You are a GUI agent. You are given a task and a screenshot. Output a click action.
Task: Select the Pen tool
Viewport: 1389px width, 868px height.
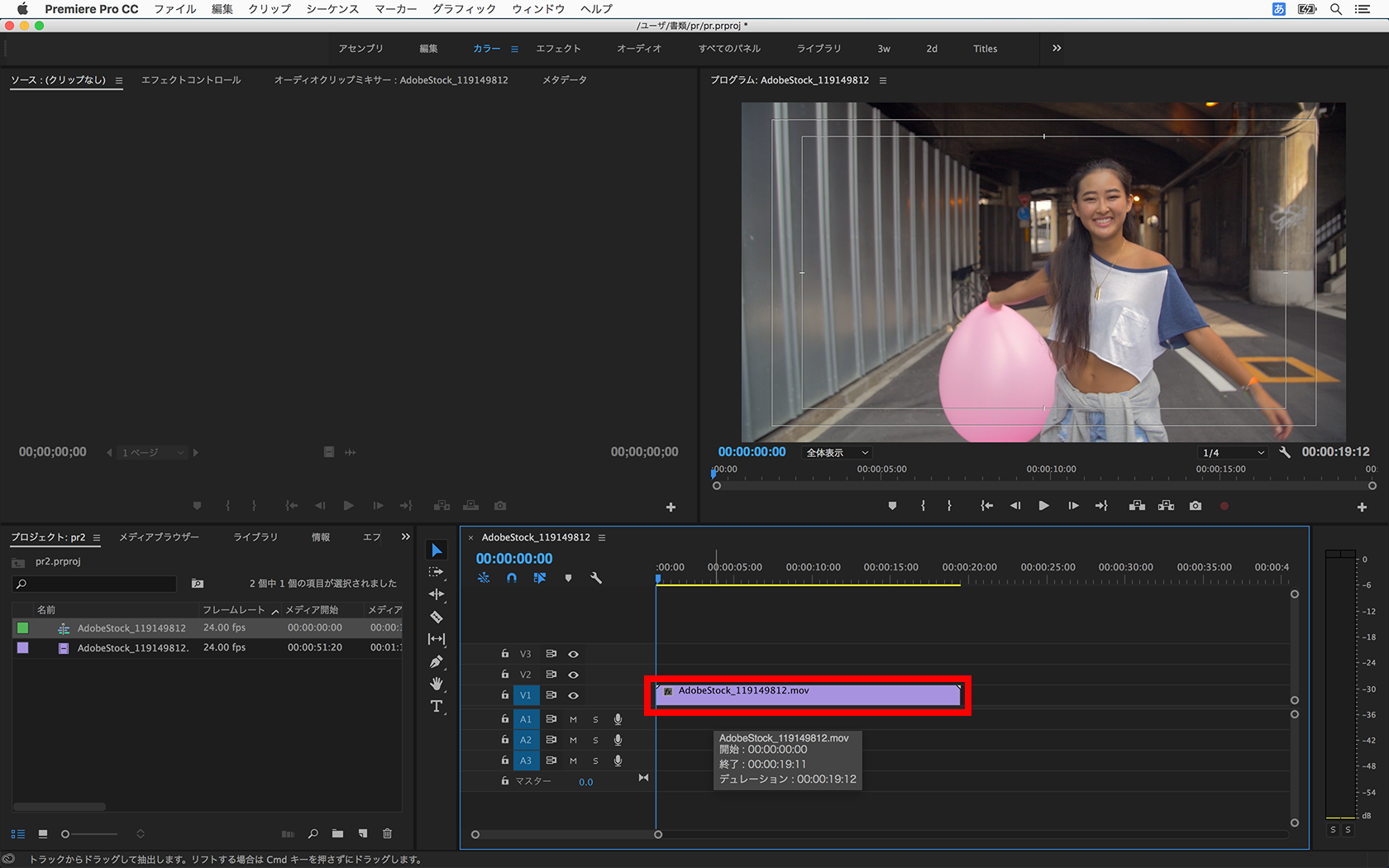[437, 661]
